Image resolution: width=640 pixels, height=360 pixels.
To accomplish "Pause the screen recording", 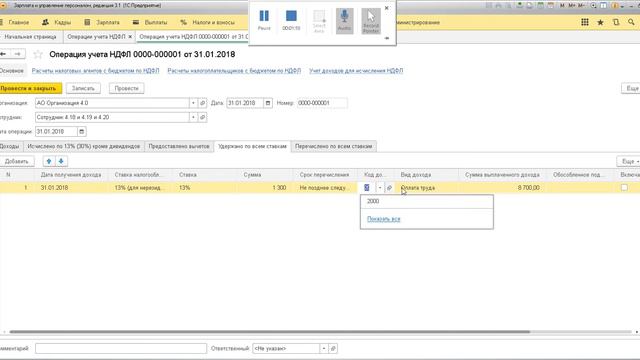I will pyautogui.click(x=264, y=20).
